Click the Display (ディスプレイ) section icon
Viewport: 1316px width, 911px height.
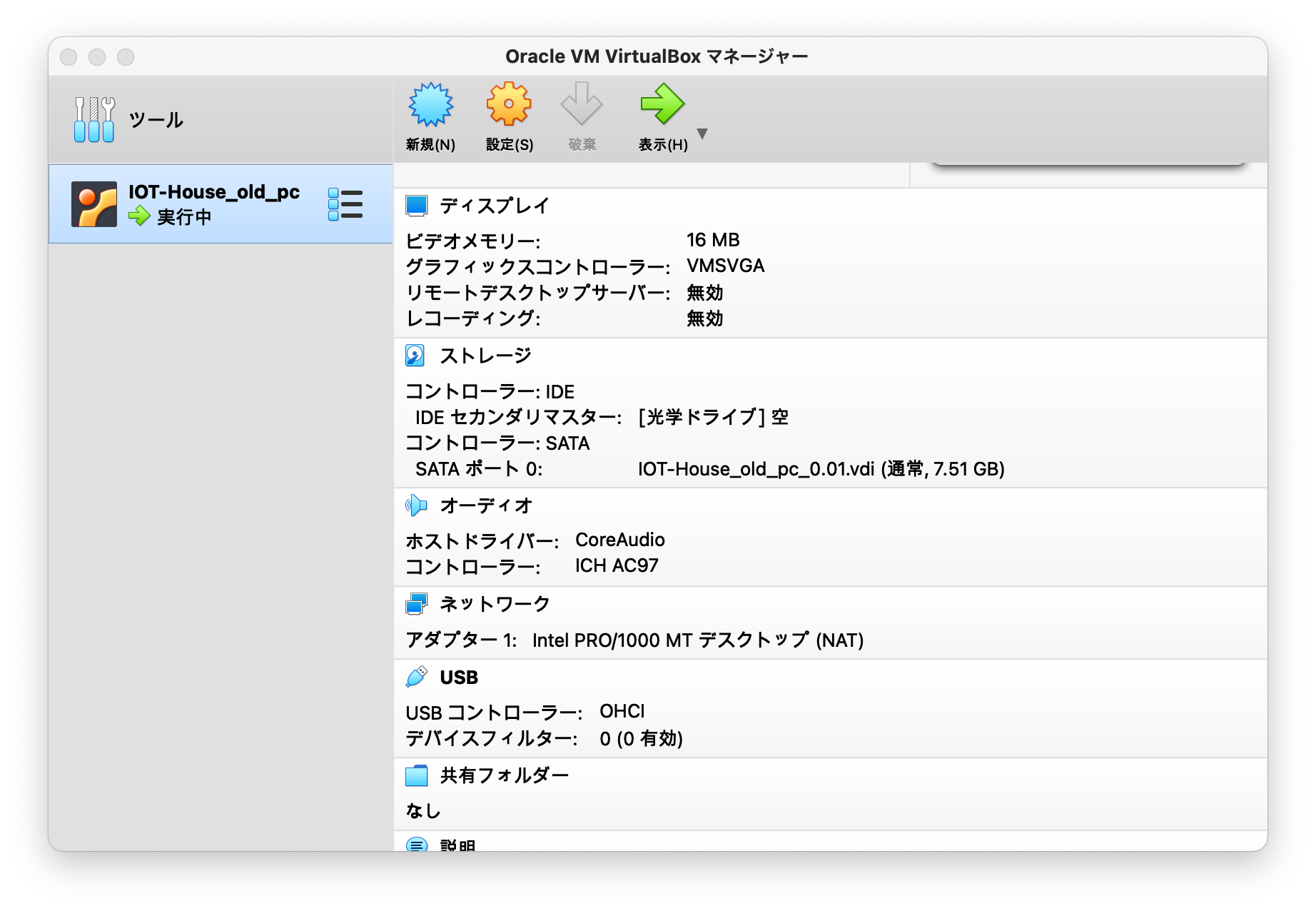pyautogui.click(x=417, y=206)
